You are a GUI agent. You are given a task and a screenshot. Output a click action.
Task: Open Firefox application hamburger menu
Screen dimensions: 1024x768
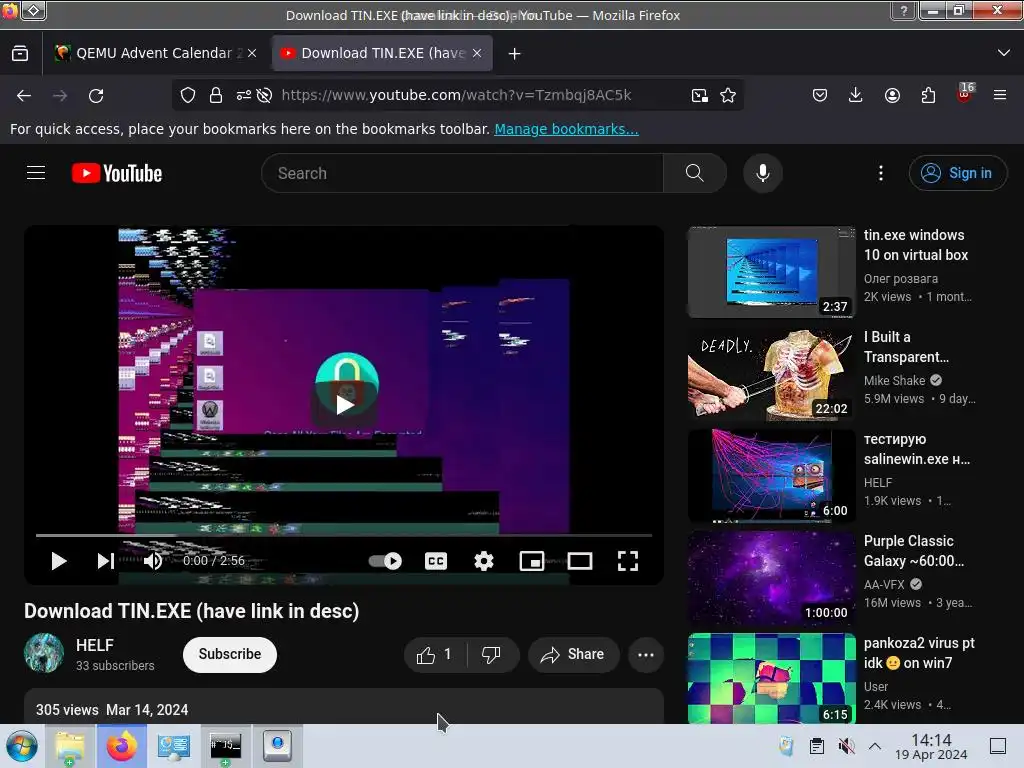click(1000, 95)
